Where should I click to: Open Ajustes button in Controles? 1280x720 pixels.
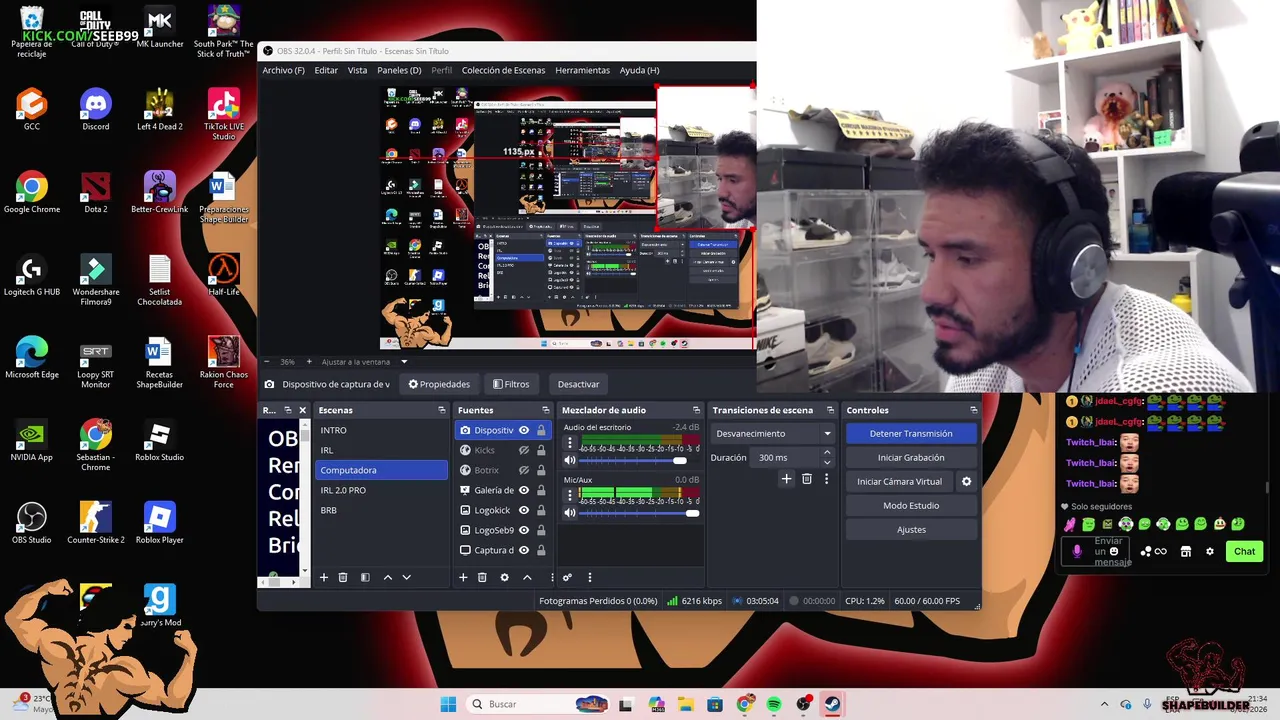[x=911, y=529]
